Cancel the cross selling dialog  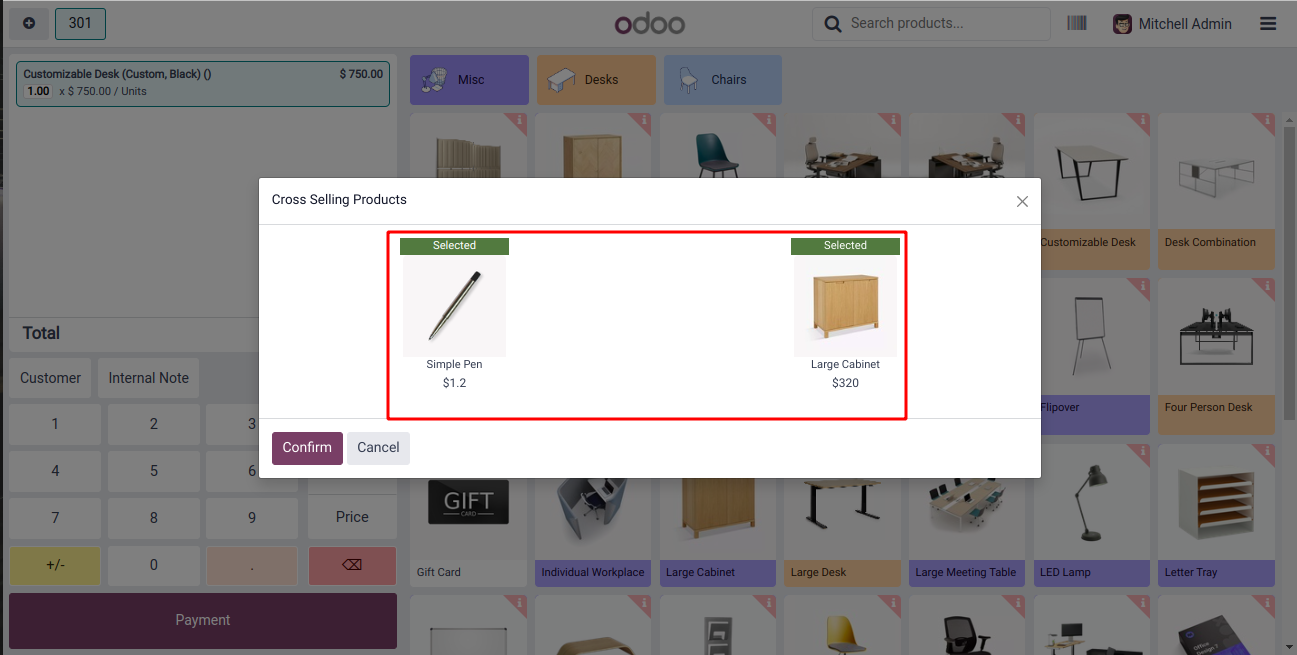pos(378,448)
